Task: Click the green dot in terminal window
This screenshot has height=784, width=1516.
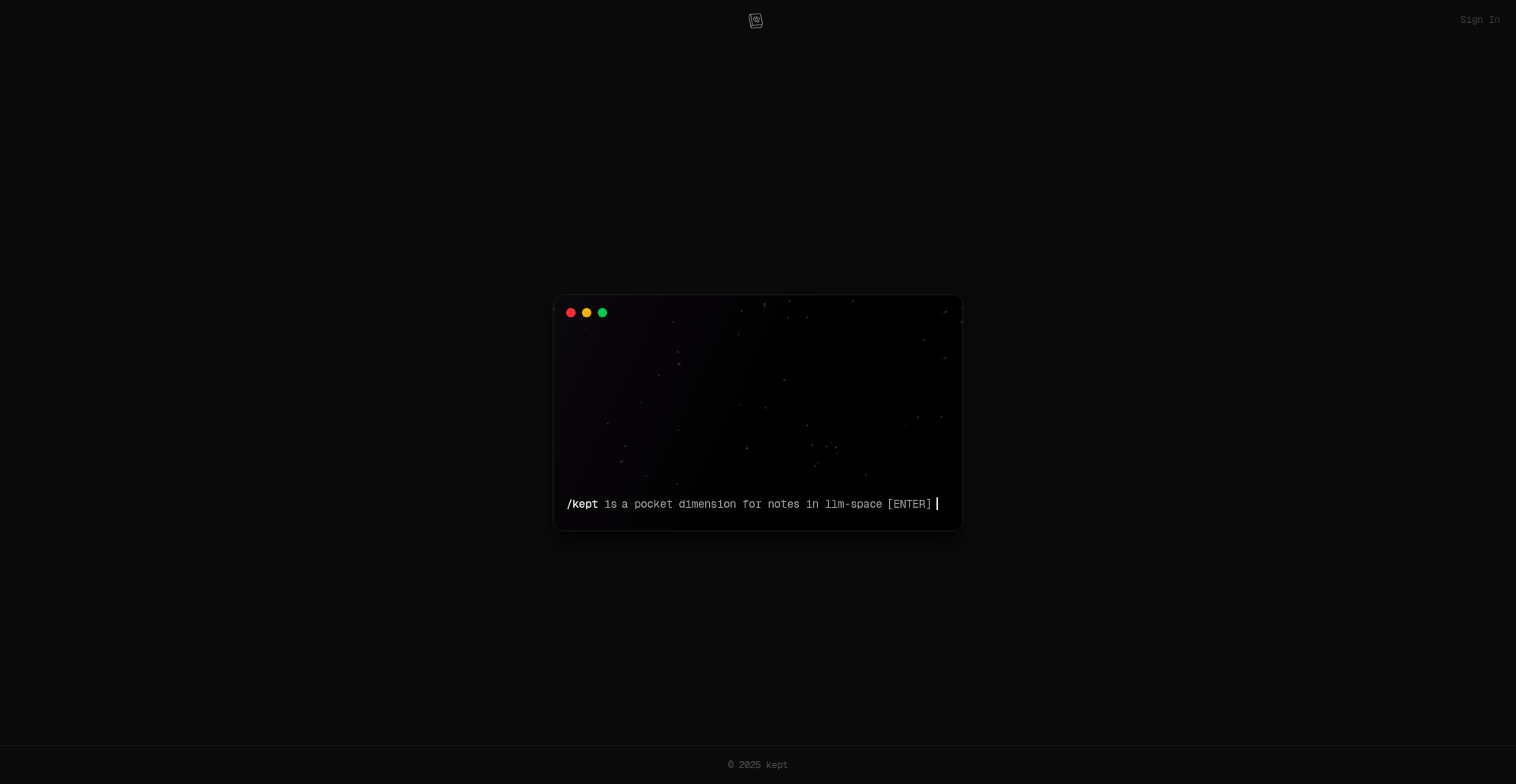Action: tap(602, 313)
